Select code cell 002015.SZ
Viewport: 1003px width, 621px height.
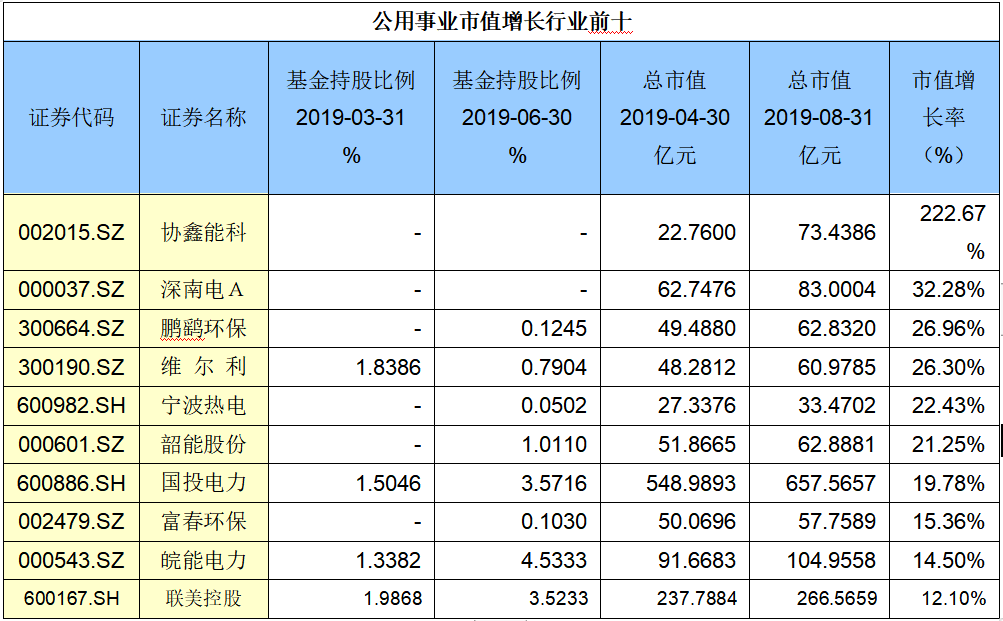pos(72,232)
